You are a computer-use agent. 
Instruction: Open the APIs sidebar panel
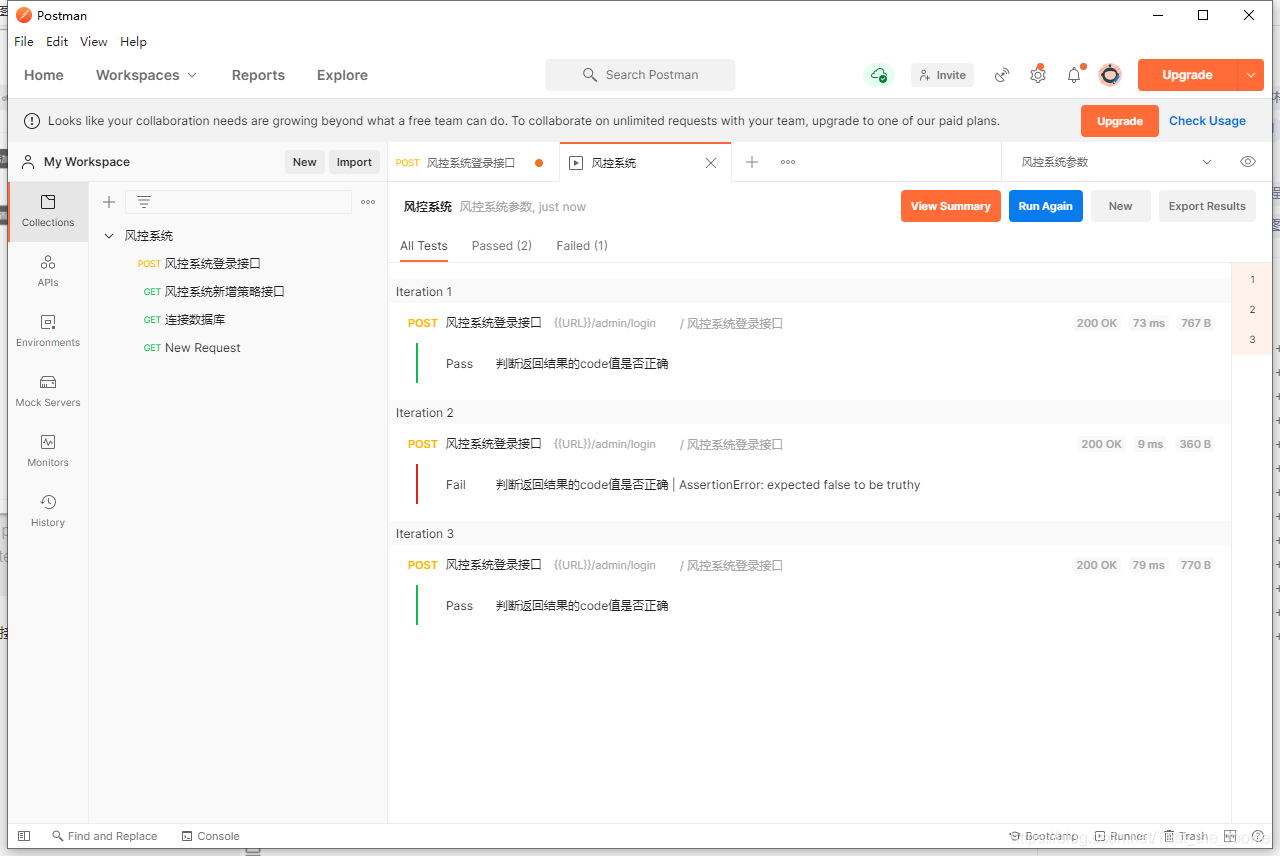click(x=48, y=271)
